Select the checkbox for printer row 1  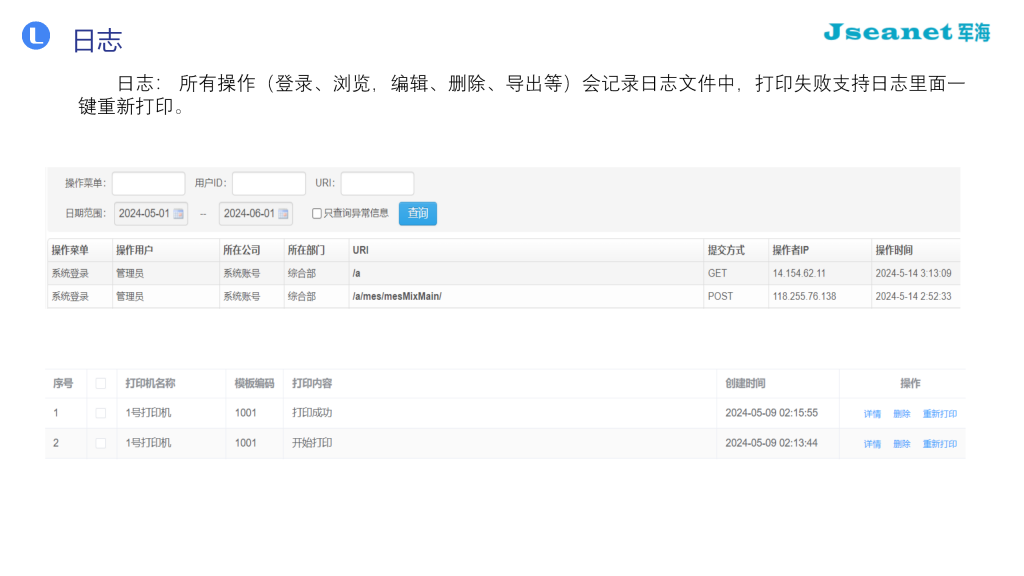coord(101,413)
